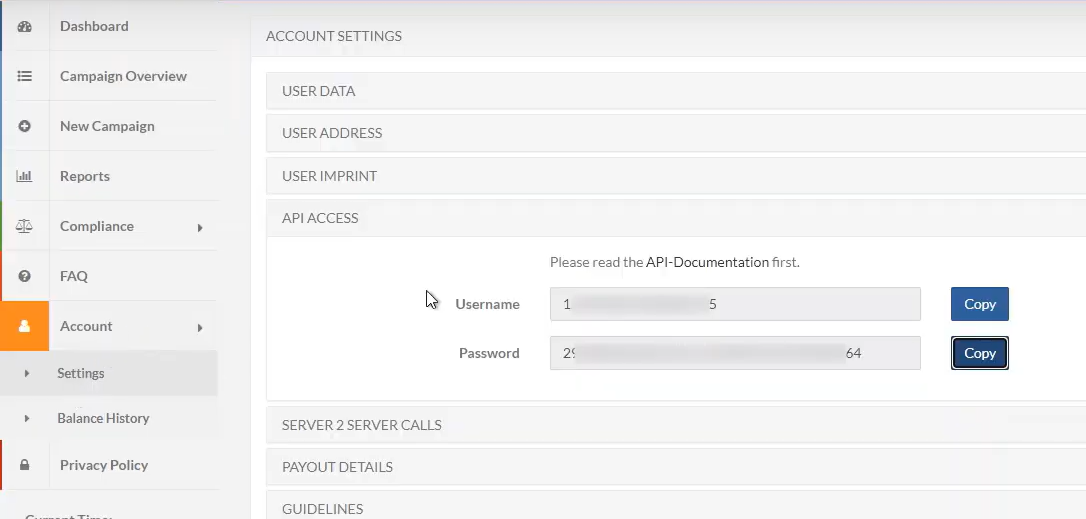Expand the USER DATA section
The image size is (1086, 519).
[319, 91]
